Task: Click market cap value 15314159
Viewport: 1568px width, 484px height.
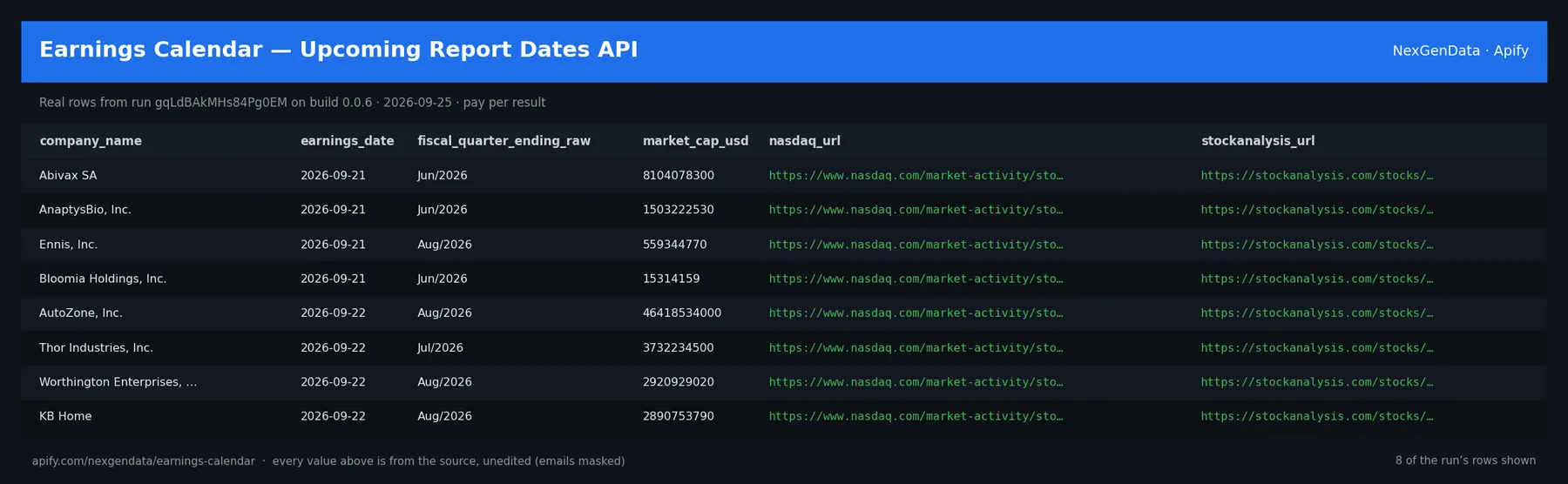Action: tap(672, 279)
